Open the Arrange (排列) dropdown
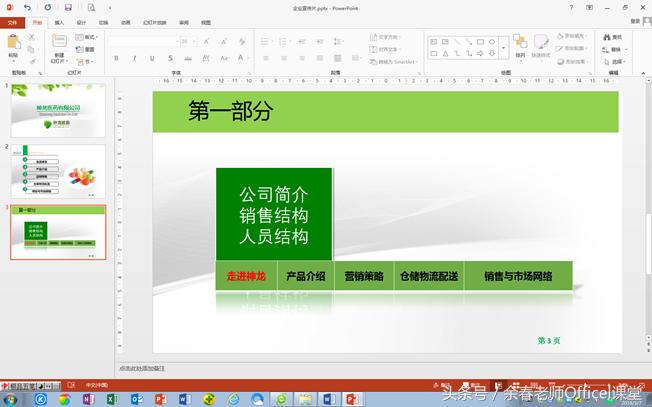This screenshot has width=652, height=407. [520, 46]
